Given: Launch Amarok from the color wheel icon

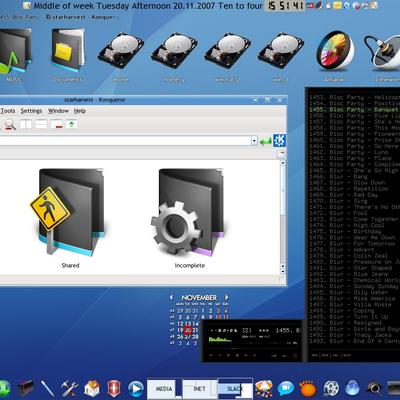Looking at the screenshot, I should (335, 51).
